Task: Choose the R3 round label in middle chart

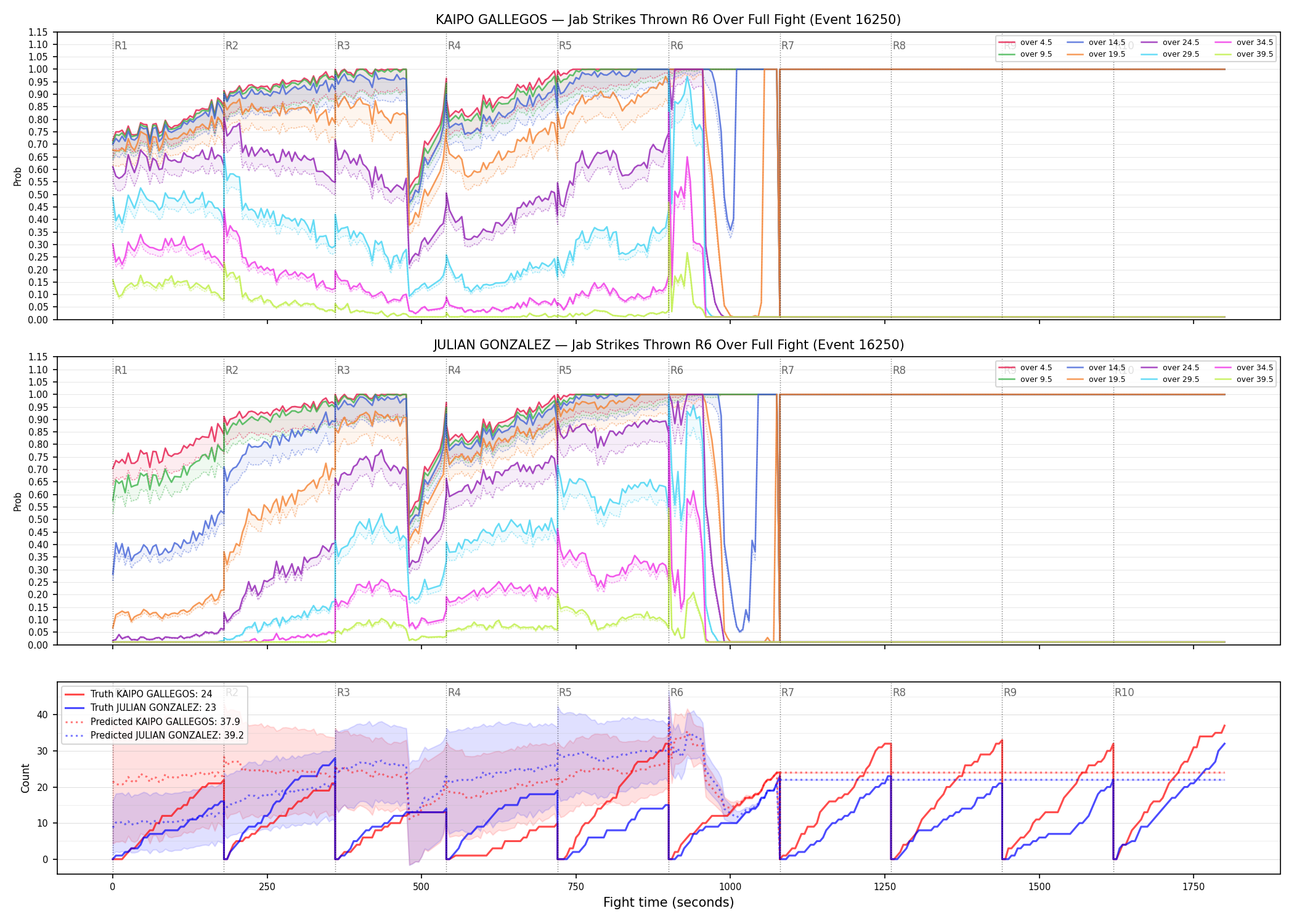Action: click(x=343, y=370)
